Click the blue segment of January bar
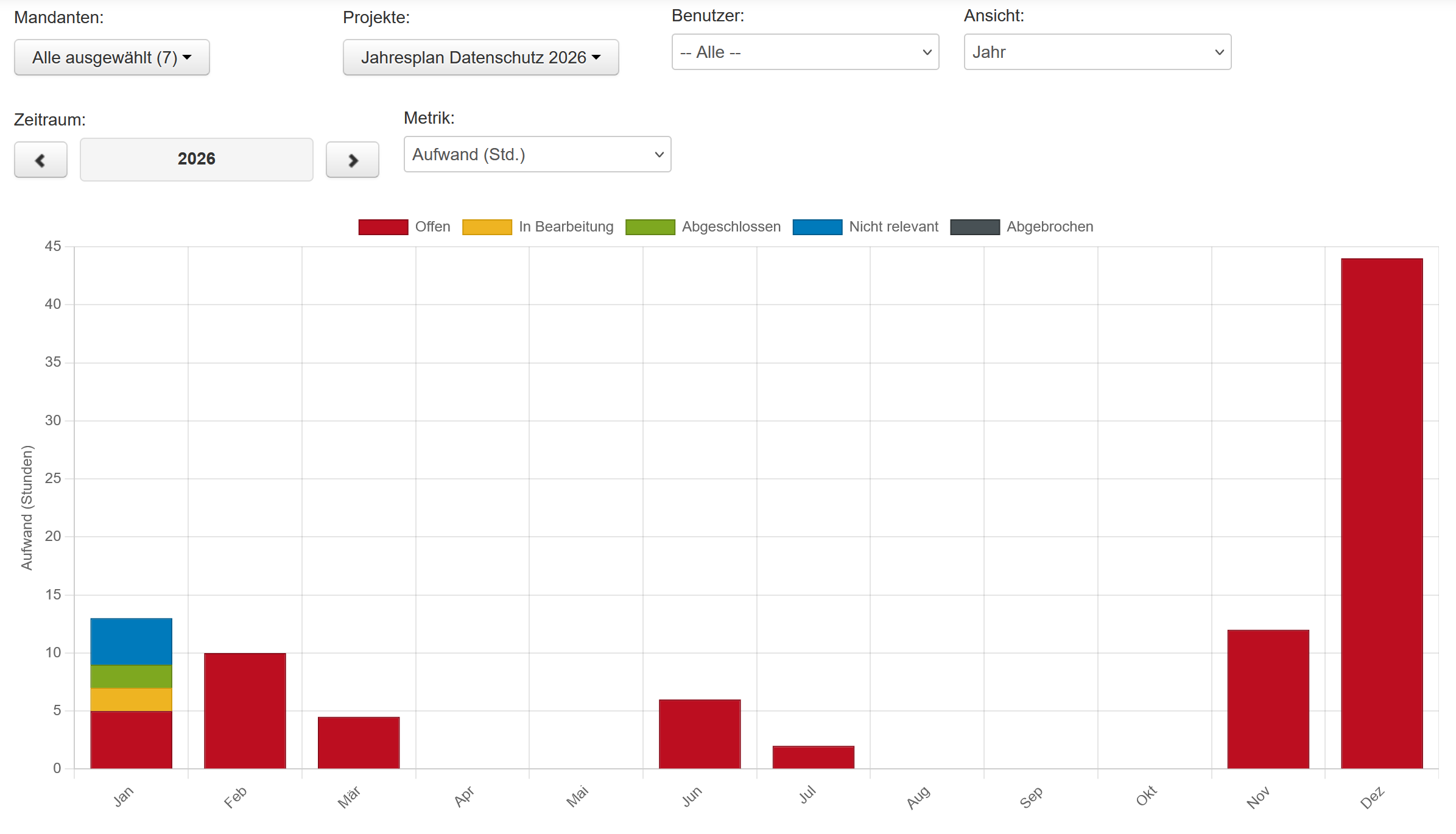Image resolution: width=1456 pixels, height=834 pixels. pos(131,641)
